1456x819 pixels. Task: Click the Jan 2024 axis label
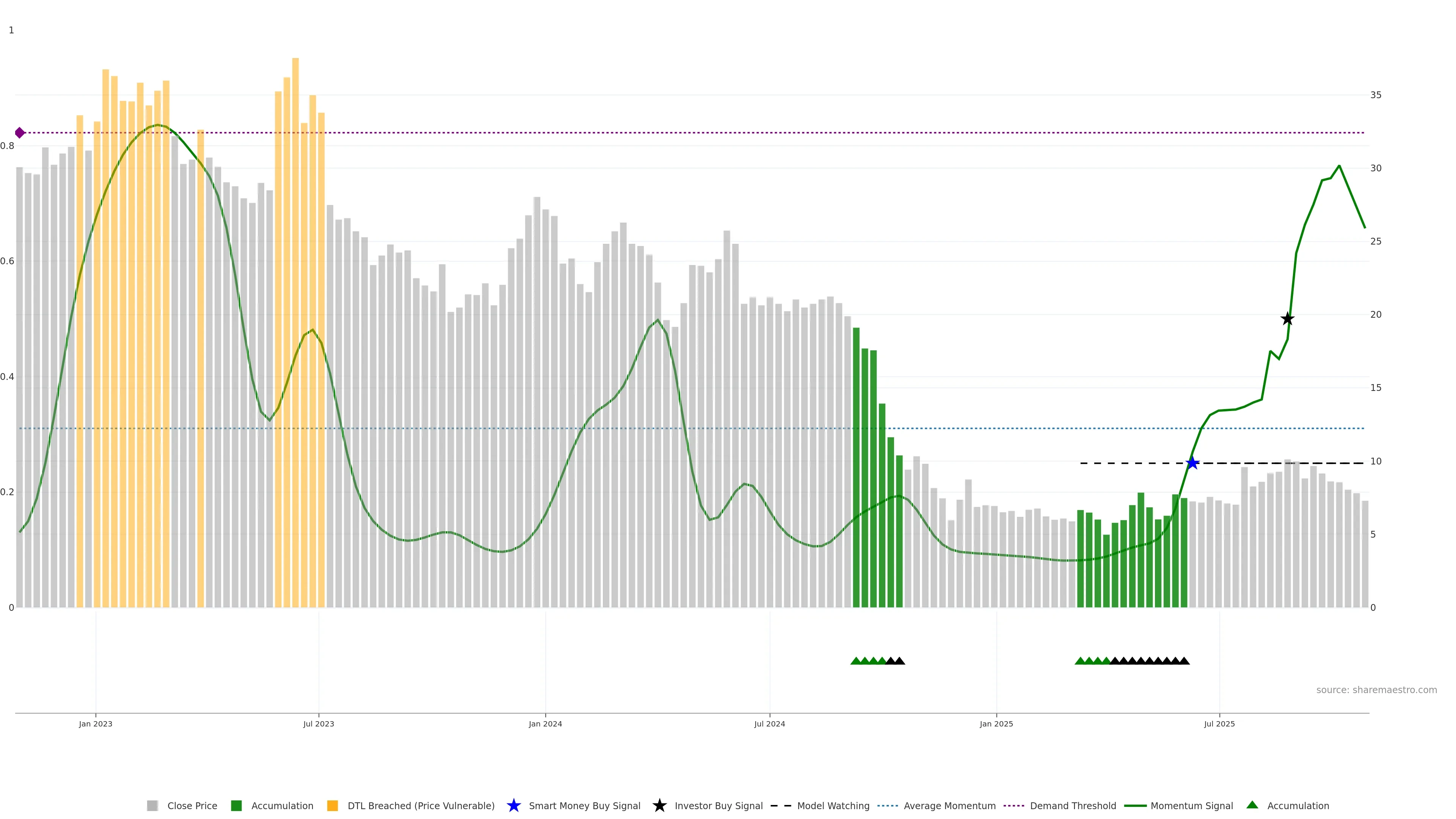pos(545,723)
